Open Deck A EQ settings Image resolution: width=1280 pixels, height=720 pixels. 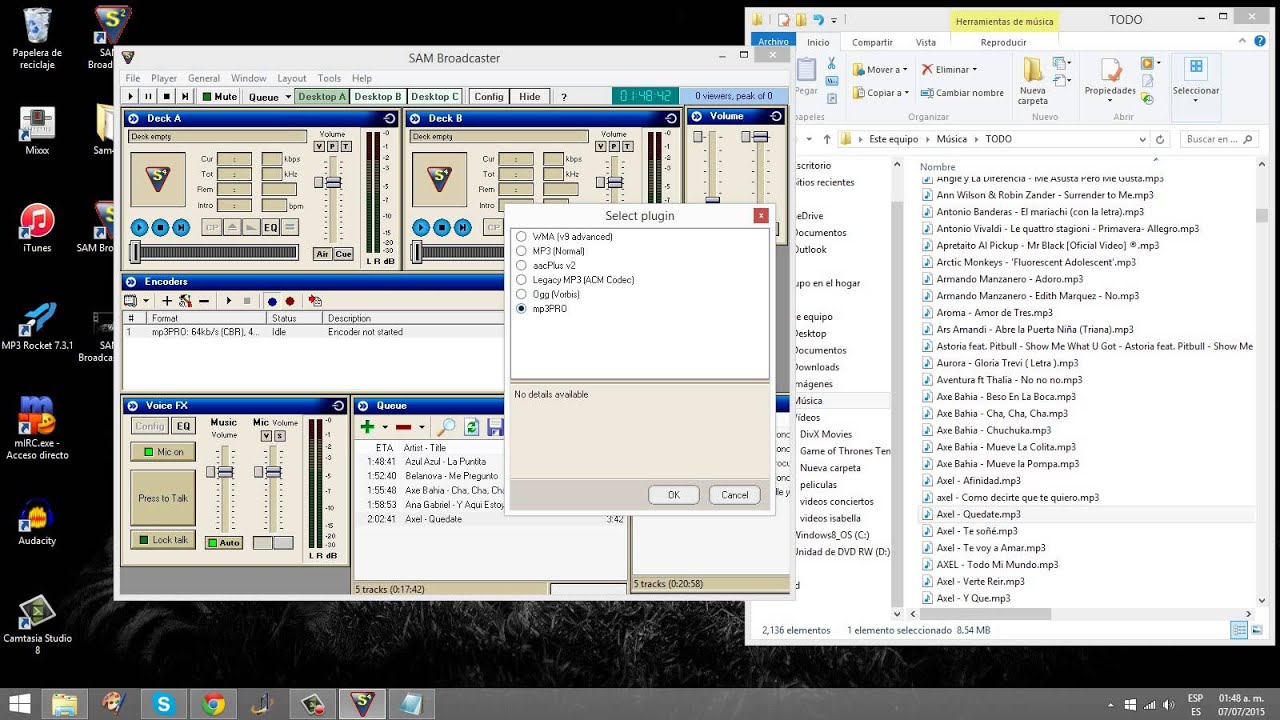coord(270,228)
